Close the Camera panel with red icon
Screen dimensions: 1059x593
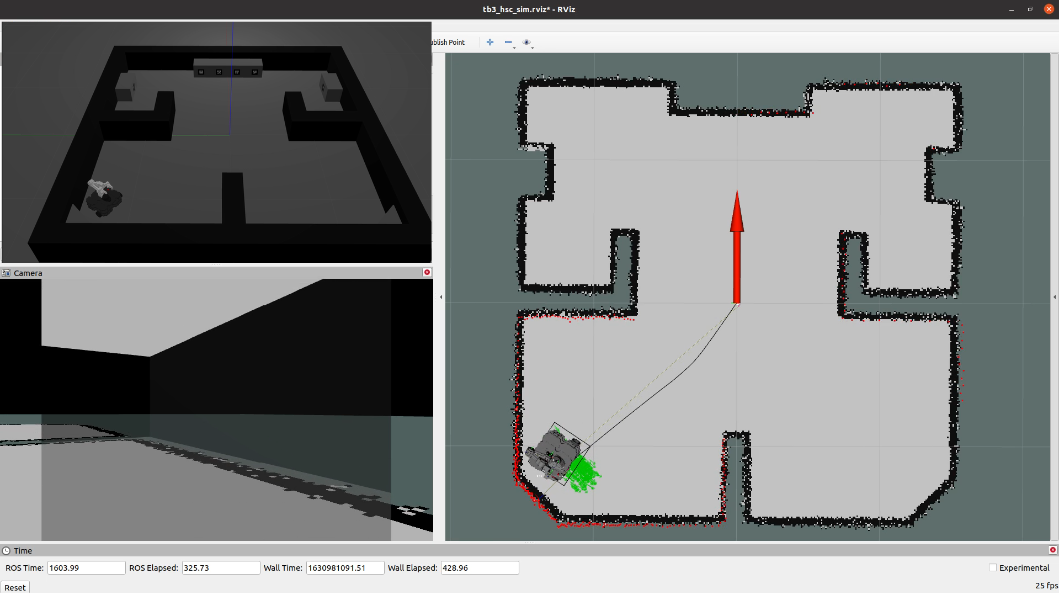tap(427, 272)
